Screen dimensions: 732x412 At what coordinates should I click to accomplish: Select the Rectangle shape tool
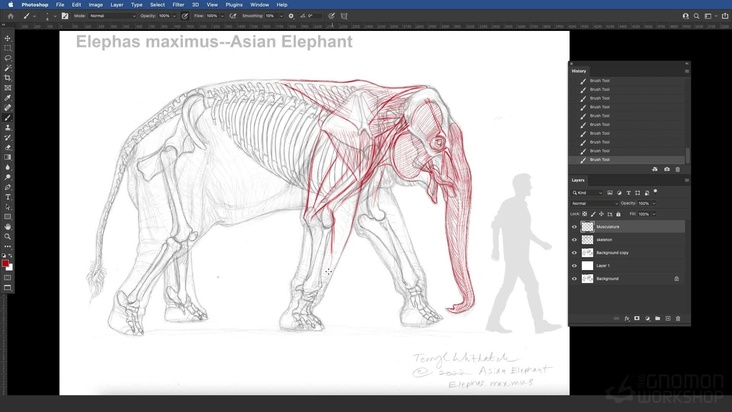[x=7, y=217]
